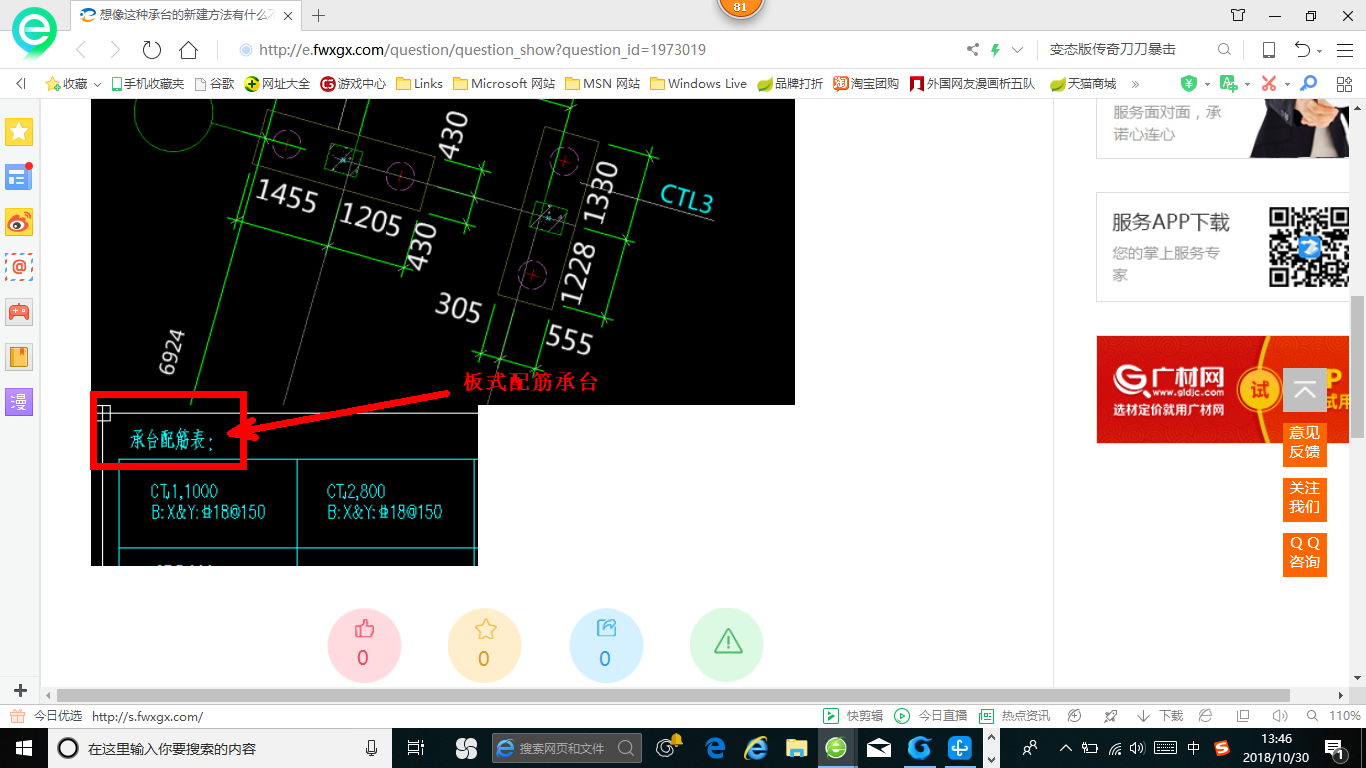1366x768 pixels.
Task: Open 网址大全 bookmark
Action: 277,84
